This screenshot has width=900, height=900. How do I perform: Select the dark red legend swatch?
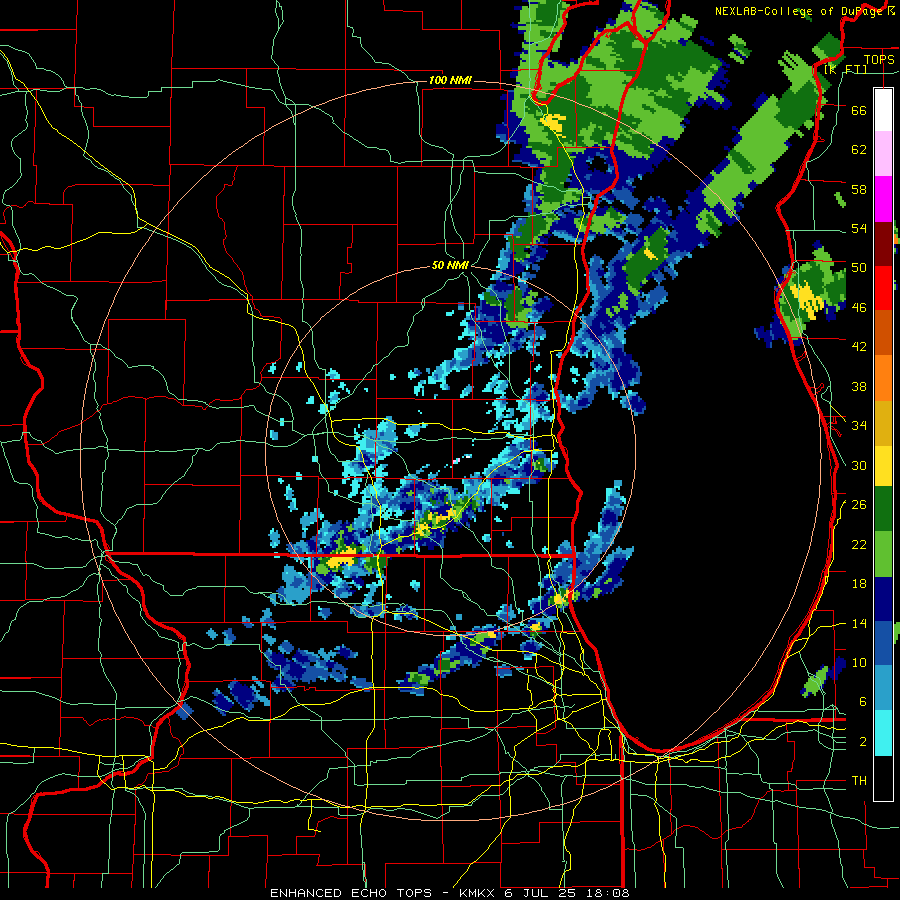click(x=883, y=243)
